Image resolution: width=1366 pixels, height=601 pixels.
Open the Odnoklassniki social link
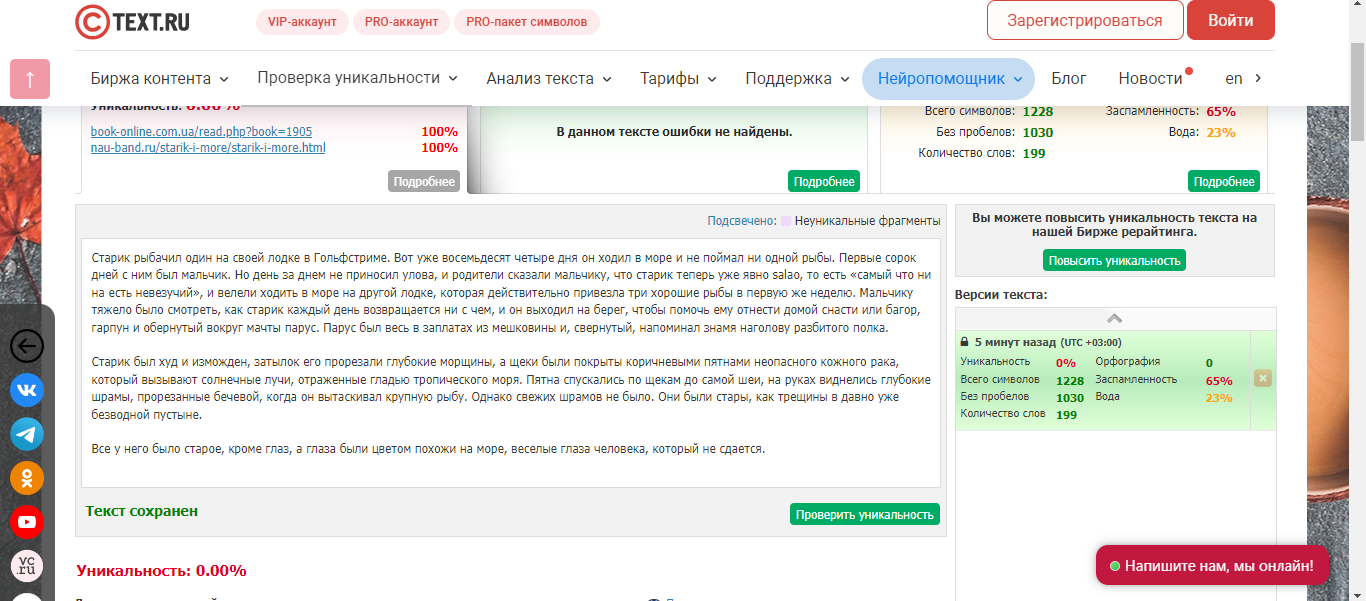27,478
